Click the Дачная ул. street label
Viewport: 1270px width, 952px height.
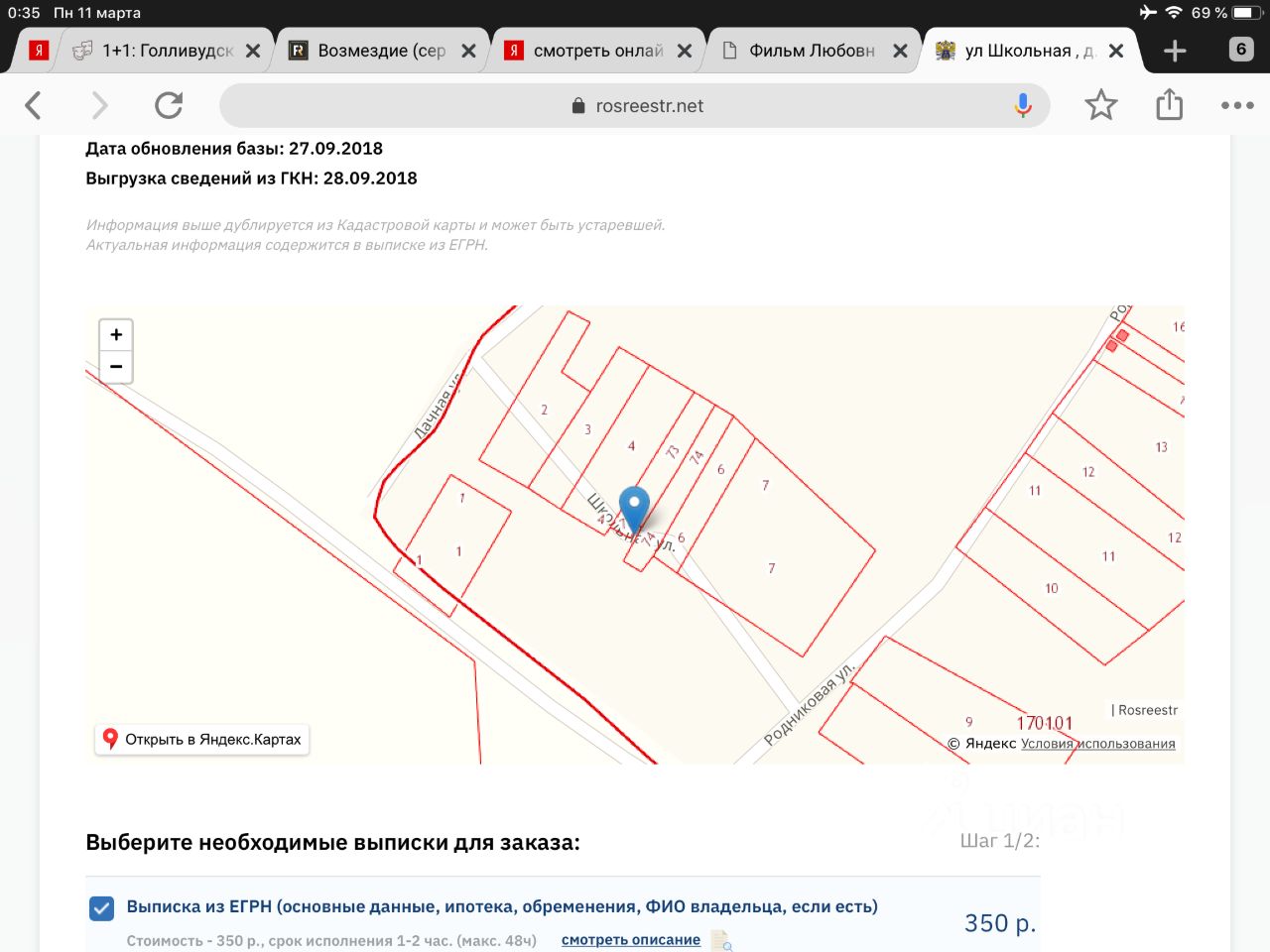[x=438, y=407]
